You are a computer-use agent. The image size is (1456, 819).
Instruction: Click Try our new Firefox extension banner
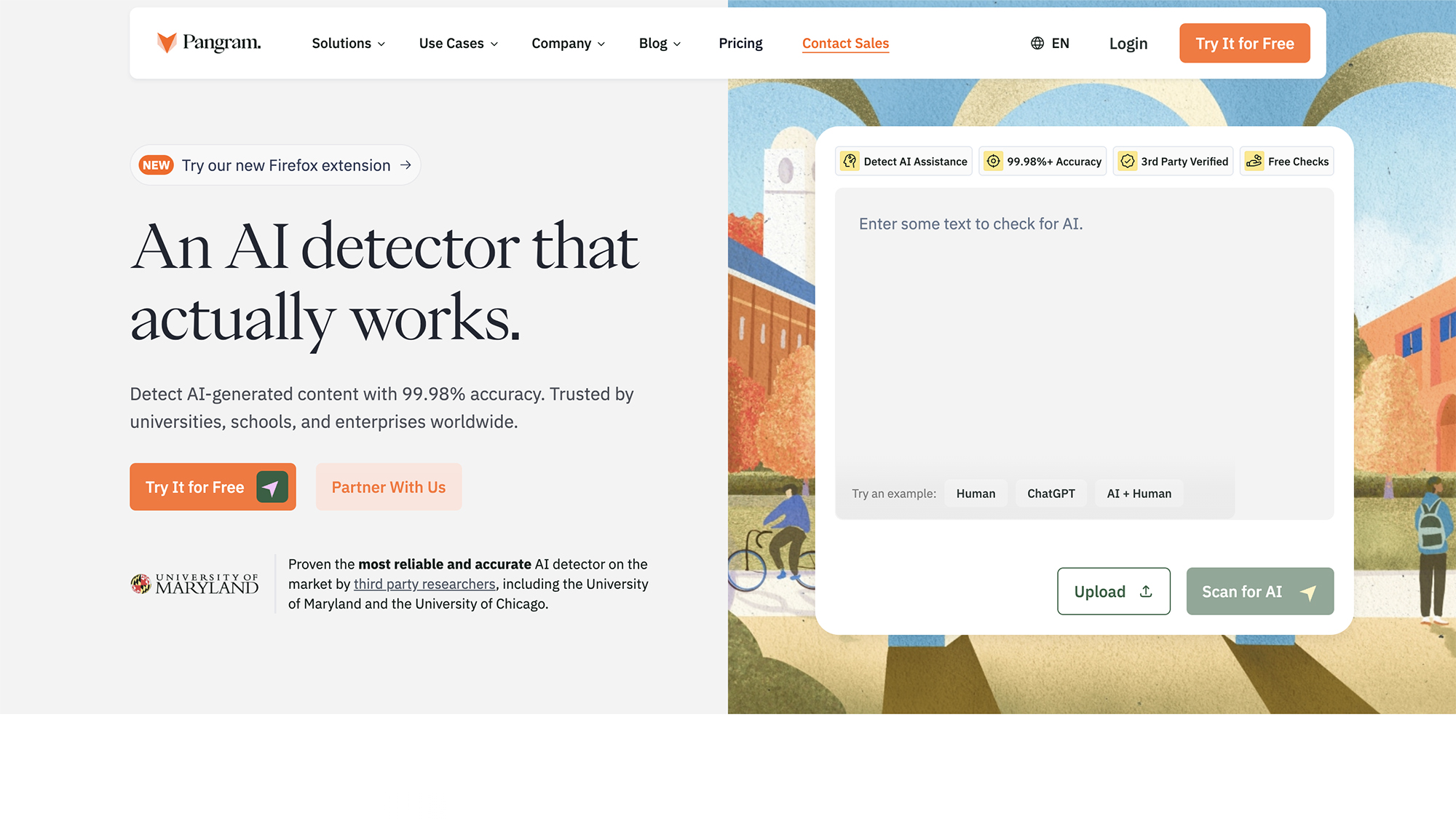point(275,165)
